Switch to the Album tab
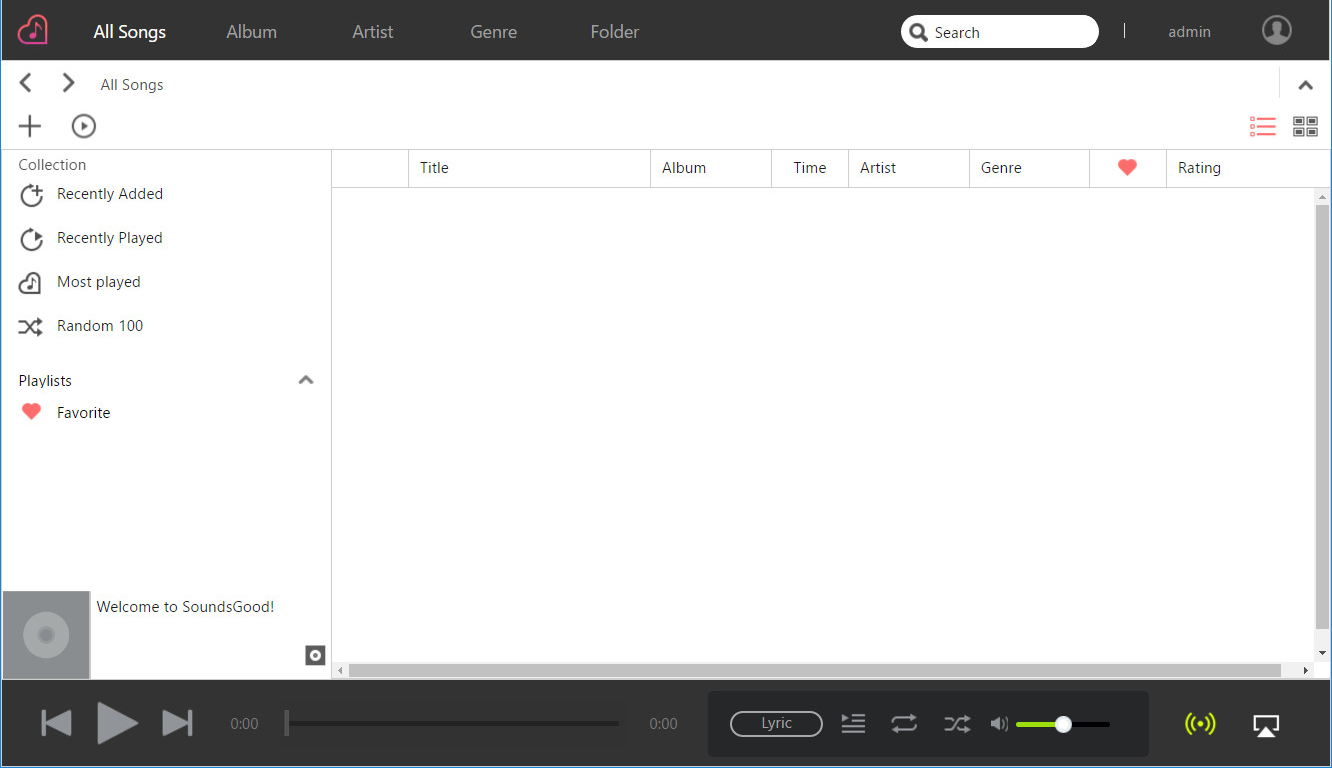This screenshot has width=1332, height=768. coord(251,32)
